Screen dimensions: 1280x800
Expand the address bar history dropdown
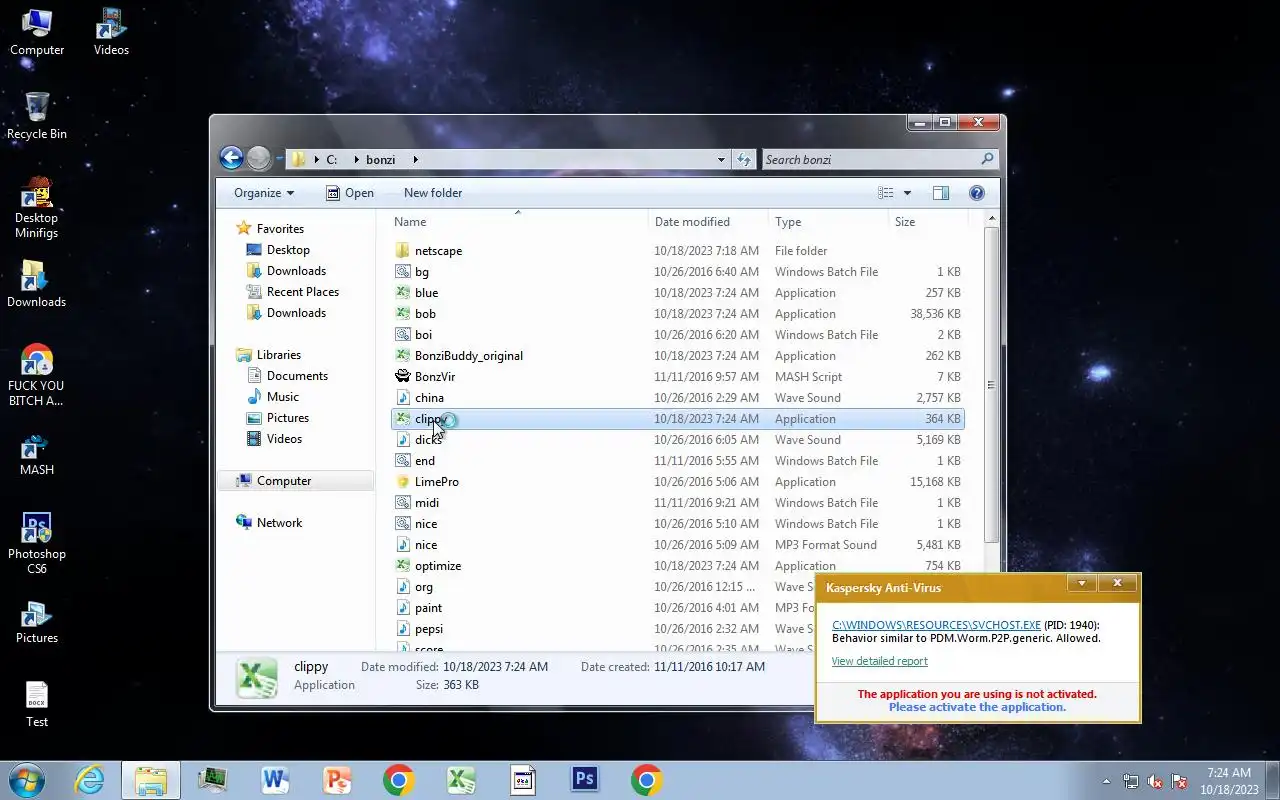click(x=721, y=159)
